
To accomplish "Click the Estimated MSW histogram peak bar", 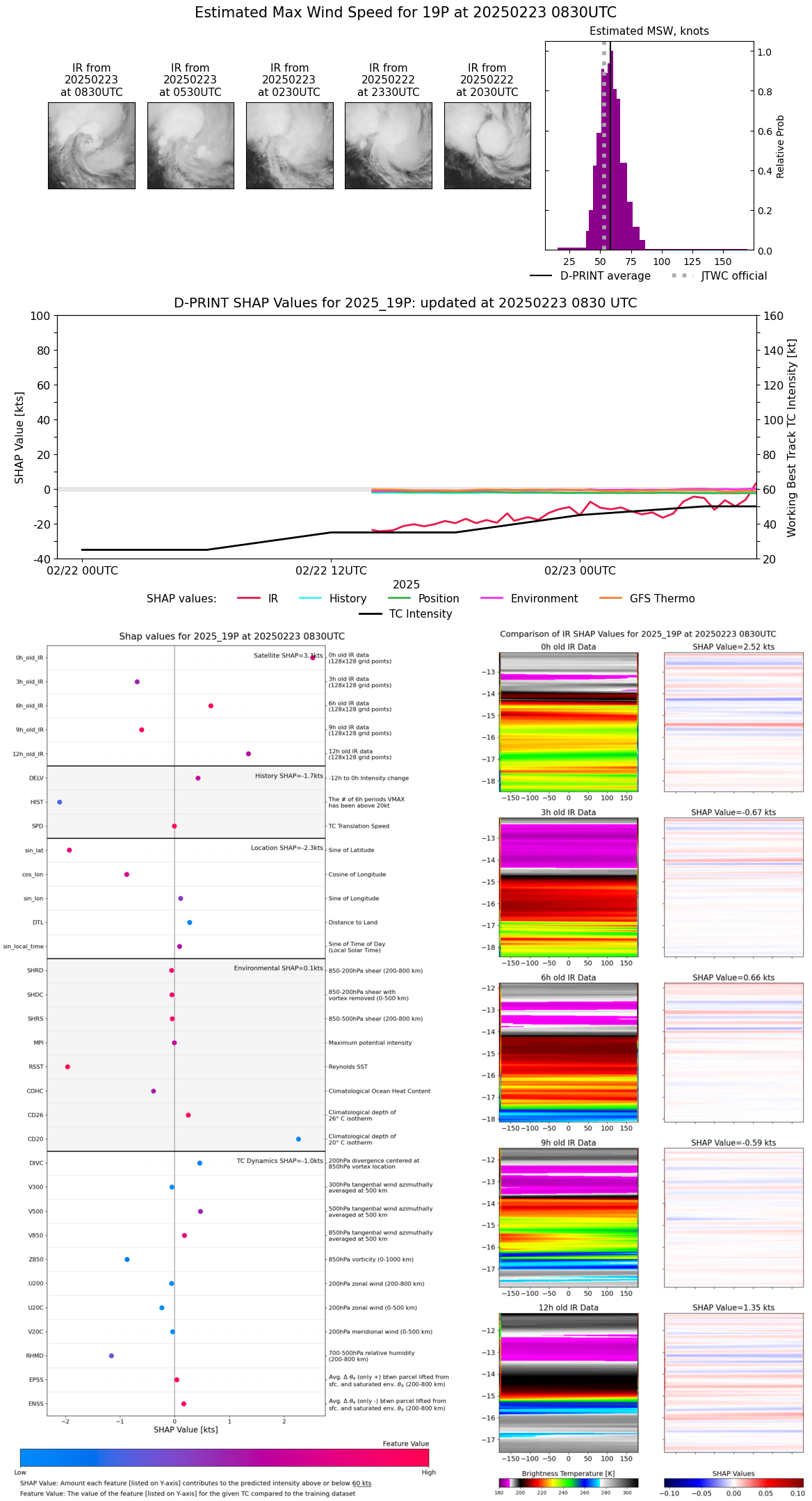I will pos(610,150).
